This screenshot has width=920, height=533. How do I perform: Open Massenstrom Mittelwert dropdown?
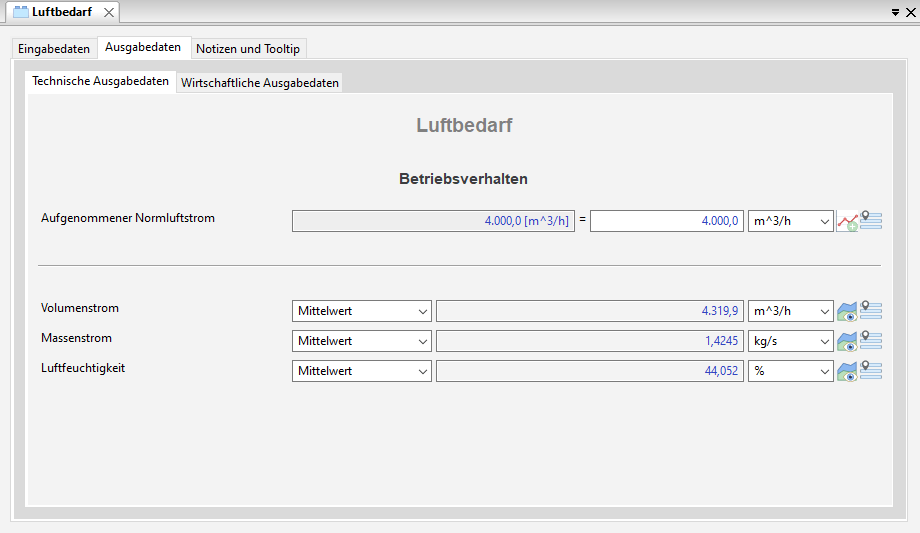click(x=361, y=341)
